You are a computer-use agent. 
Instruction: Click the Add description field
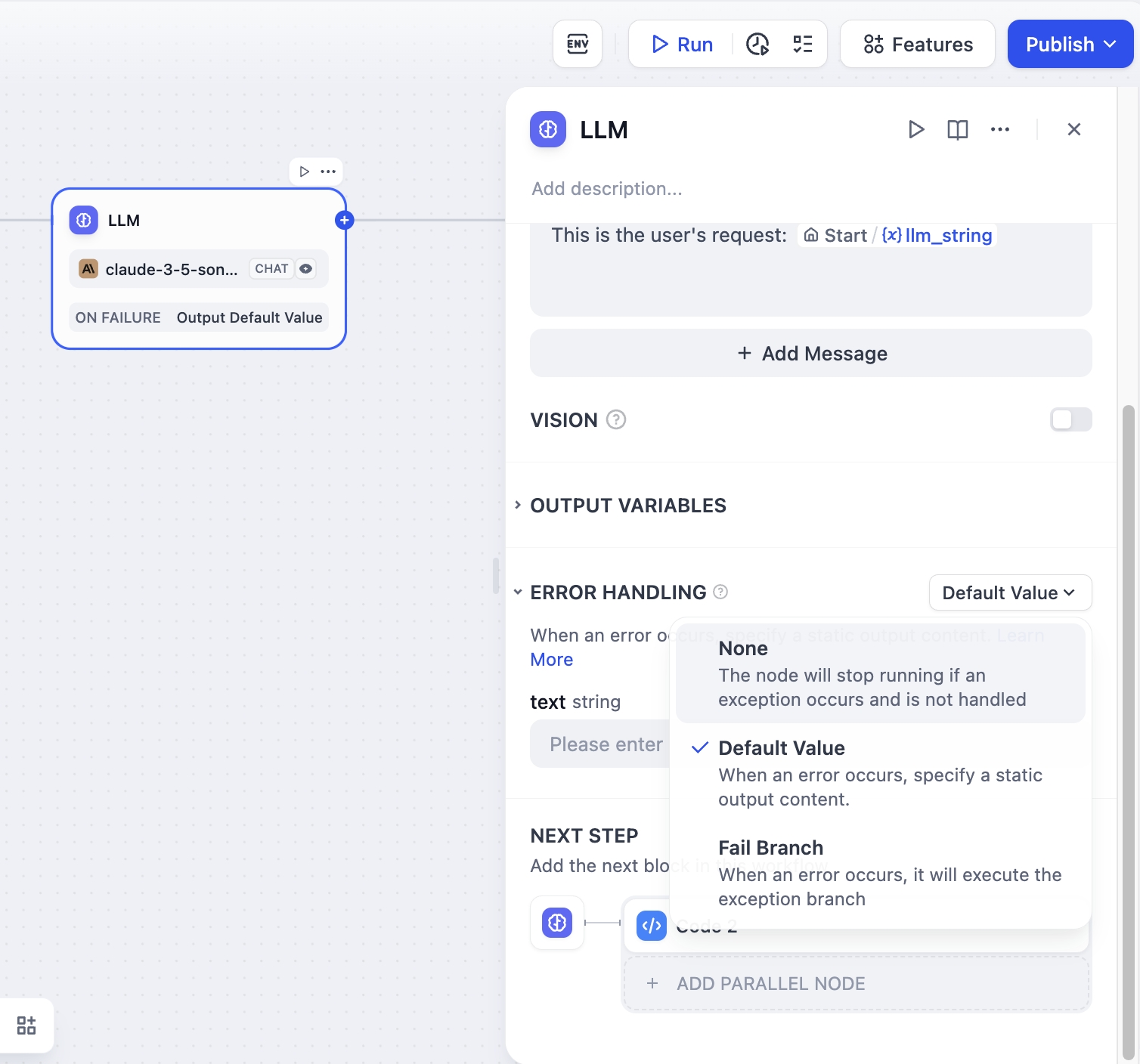(x=607, y=189)
